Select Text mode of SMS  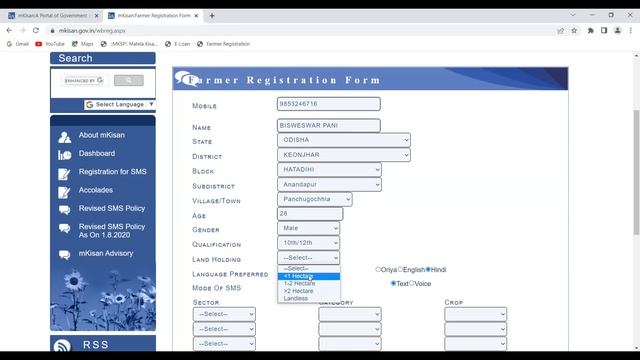393,283
